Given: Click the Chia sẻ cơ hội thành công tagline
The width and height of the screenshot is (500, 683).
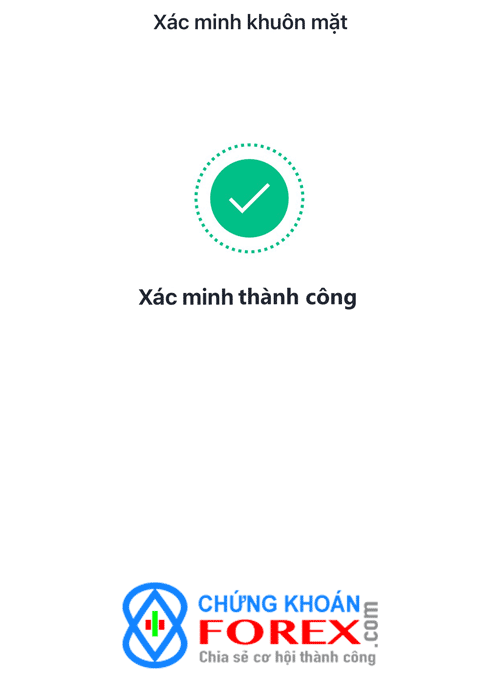Looking at the screenshot, I should [x=287, y=657].
